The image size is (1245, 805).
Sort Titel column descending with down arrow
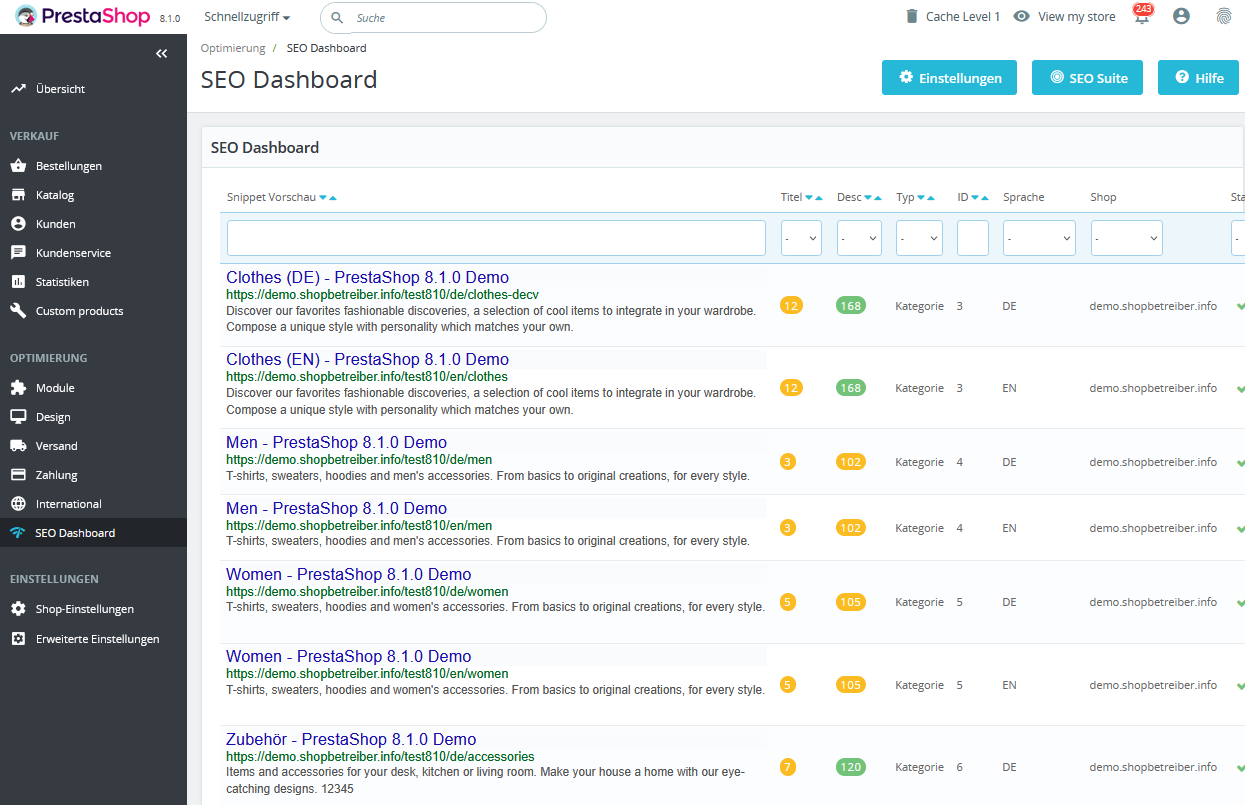(809, 198)
